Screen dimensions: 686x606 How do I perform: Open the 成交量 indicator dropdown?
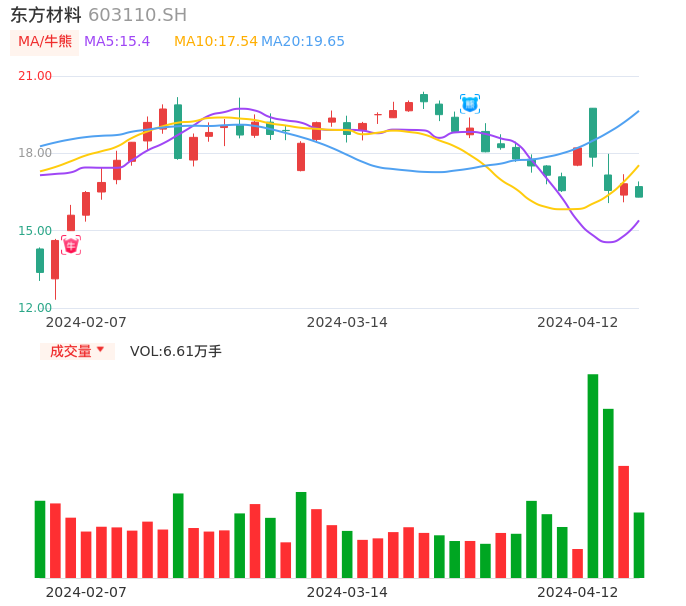[77, 351]
